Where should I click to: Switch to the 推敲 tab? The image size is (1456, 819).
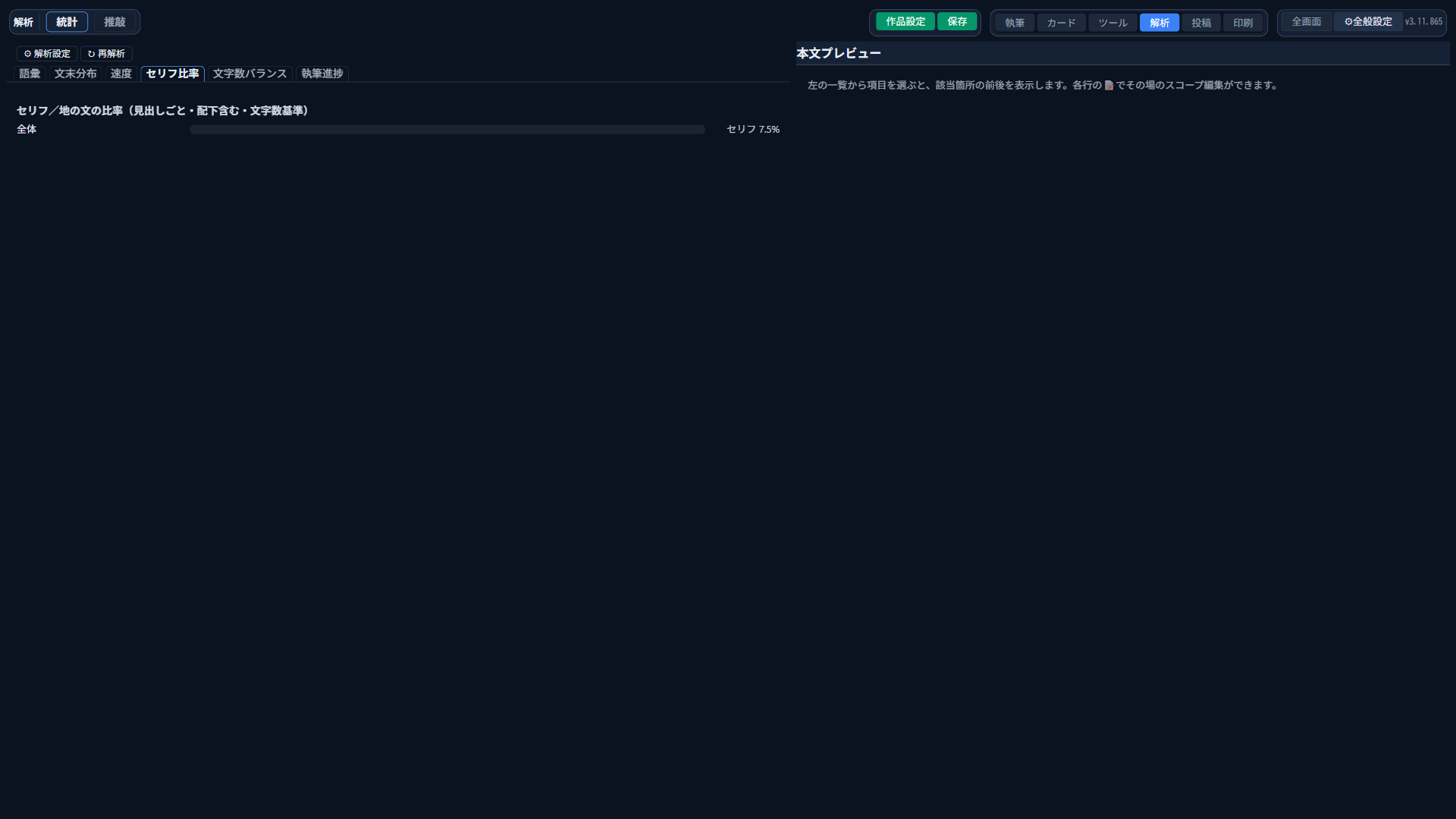(x=115, y=22)
